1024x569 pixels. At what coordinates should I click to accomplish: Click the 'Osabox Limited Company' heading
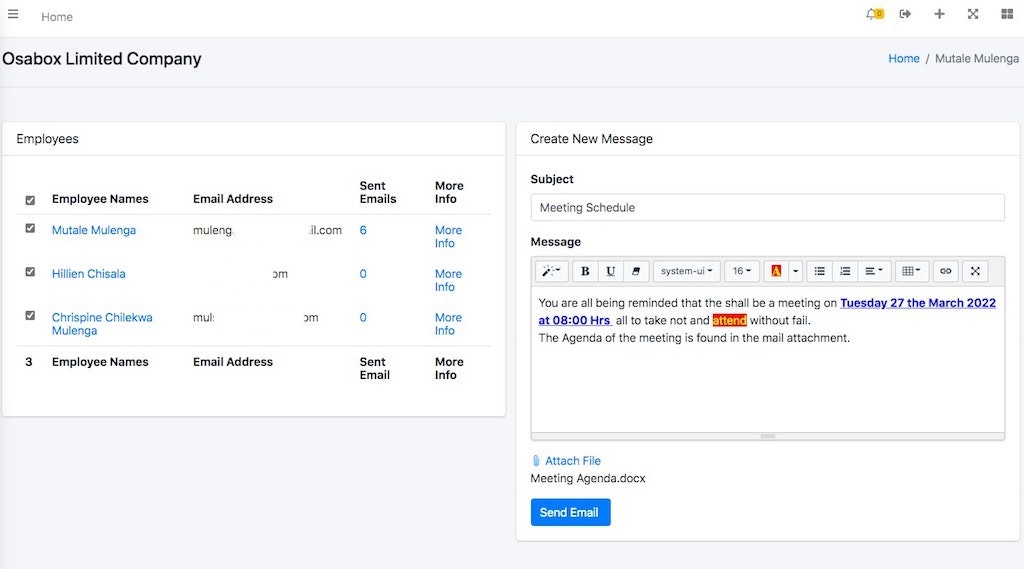point(102,59)
